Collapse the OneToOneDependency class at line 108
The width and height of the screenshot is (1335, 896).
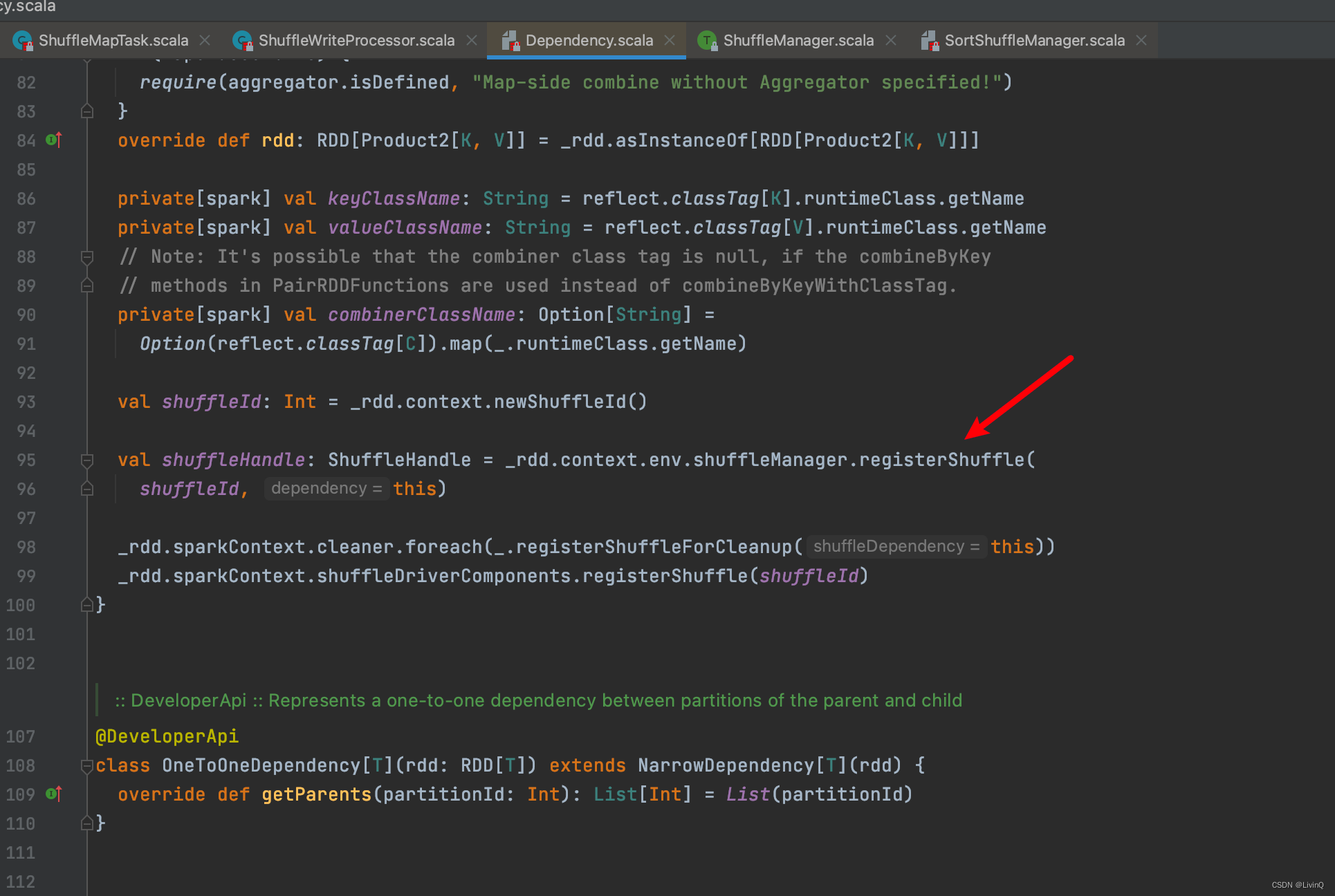click(x=87, y=766)
